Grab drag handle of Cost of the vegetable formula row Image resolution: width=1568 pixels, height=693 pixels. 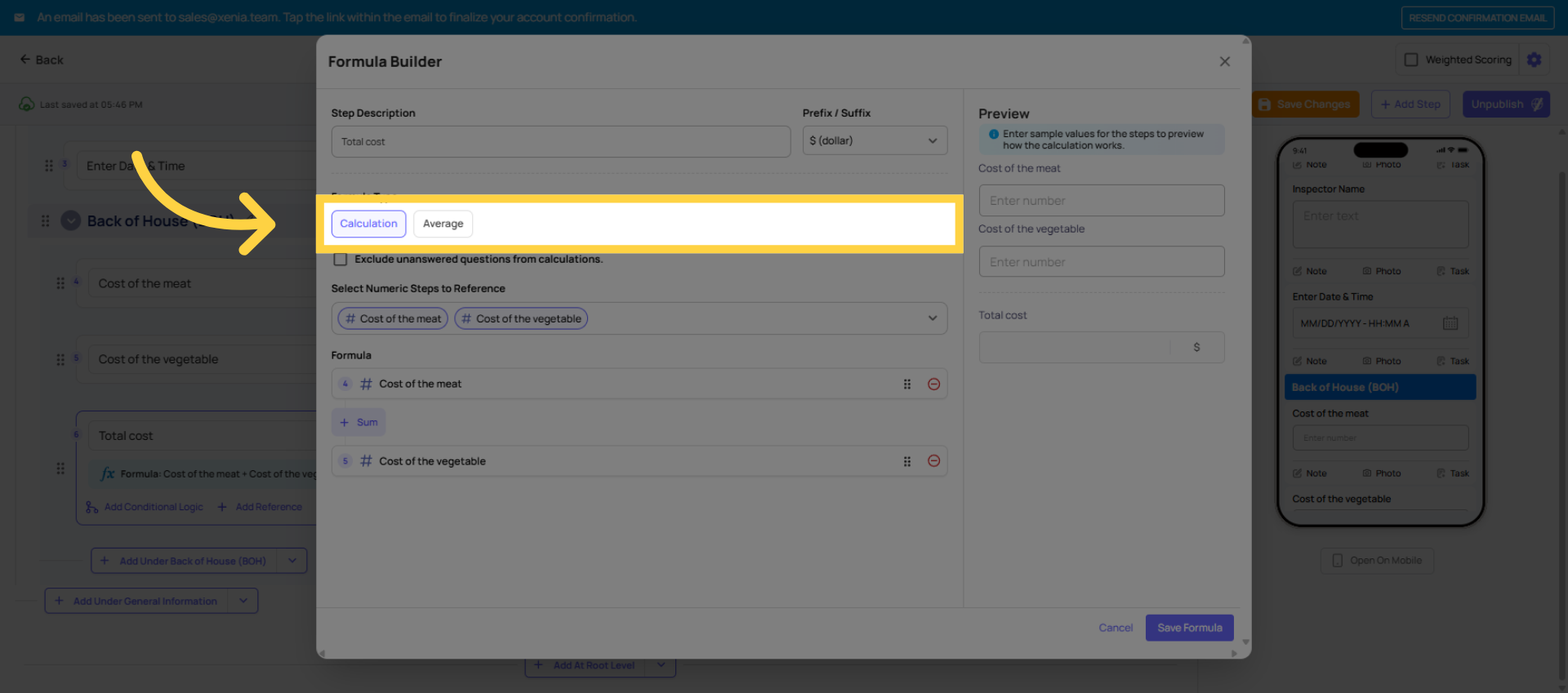click(x=906, y=461)
